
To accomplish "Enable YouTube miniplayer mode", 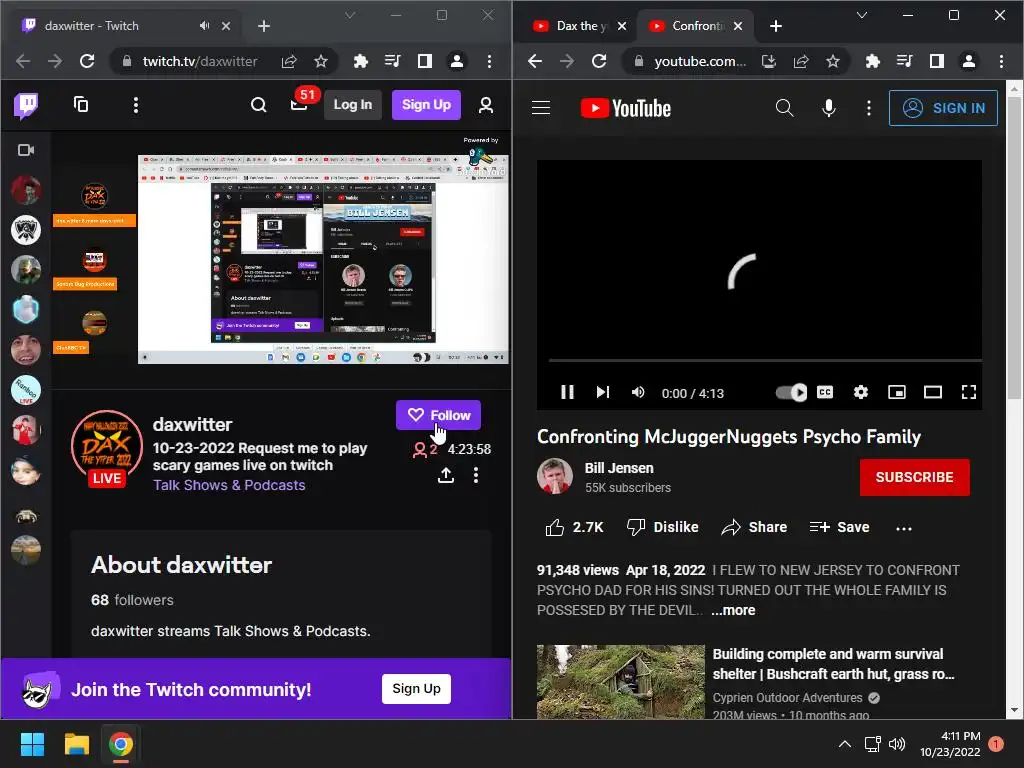I will [x=897, y=392].
